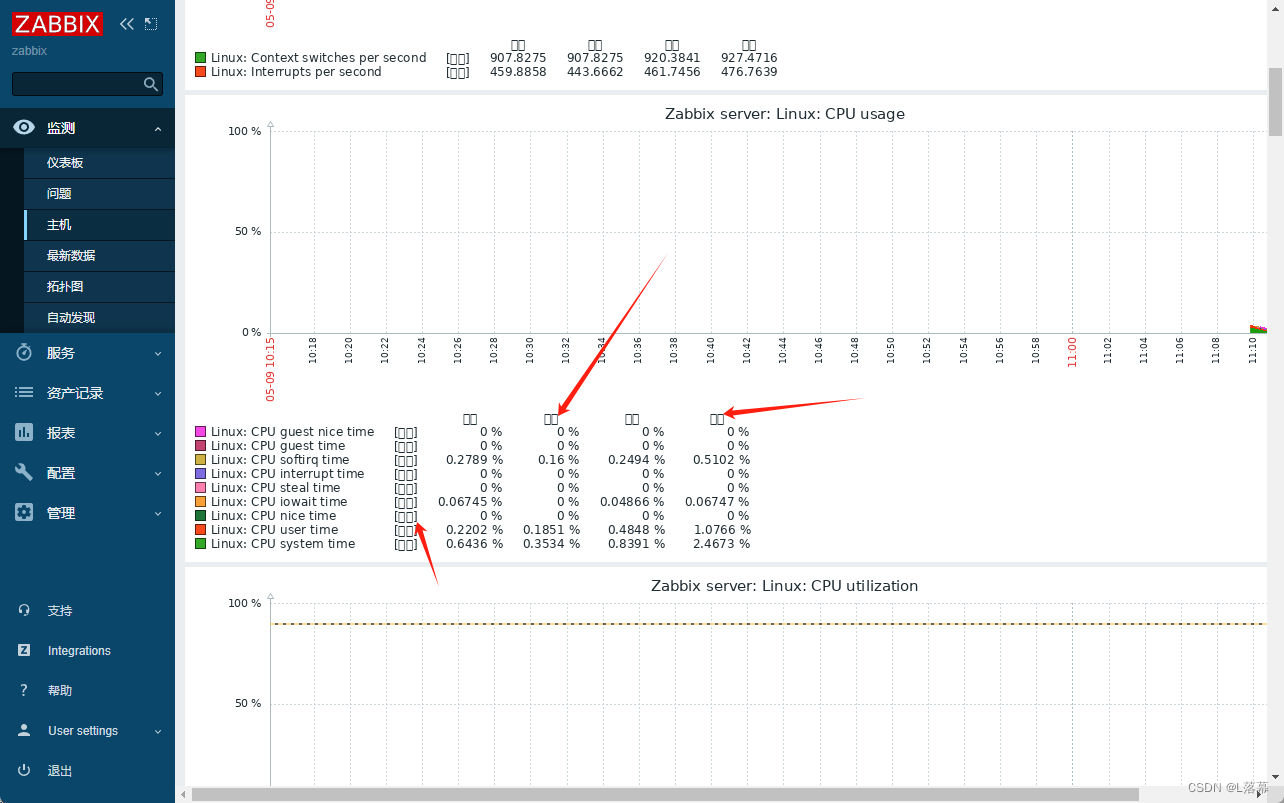The width and height of the screenshot is (1284, 803).
Task: Click the person icon for User settings
Action: coord(24,731)
